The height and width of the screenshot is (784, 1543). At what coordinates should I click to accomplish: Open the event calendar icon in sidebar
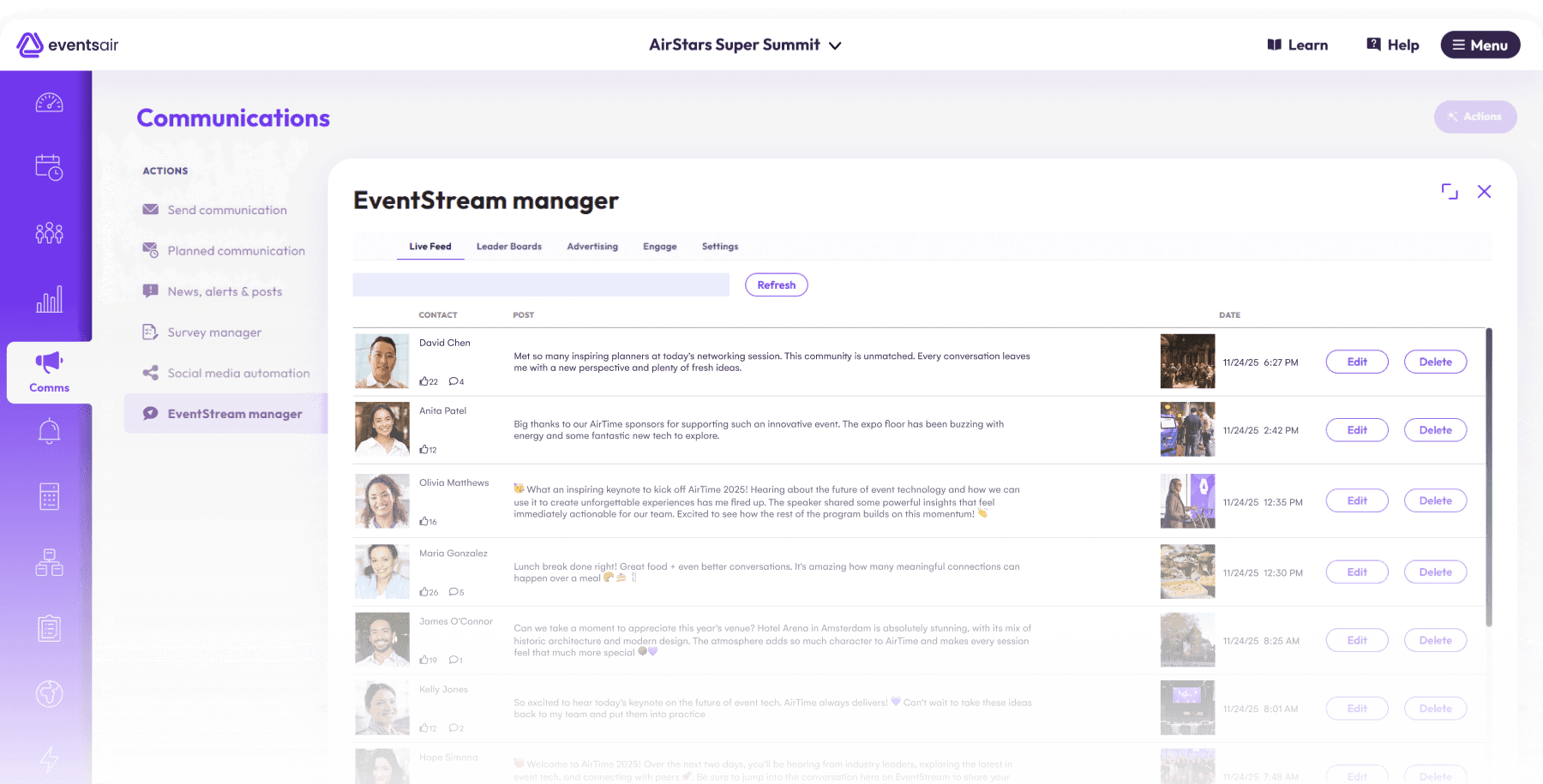tap(49, 167)
